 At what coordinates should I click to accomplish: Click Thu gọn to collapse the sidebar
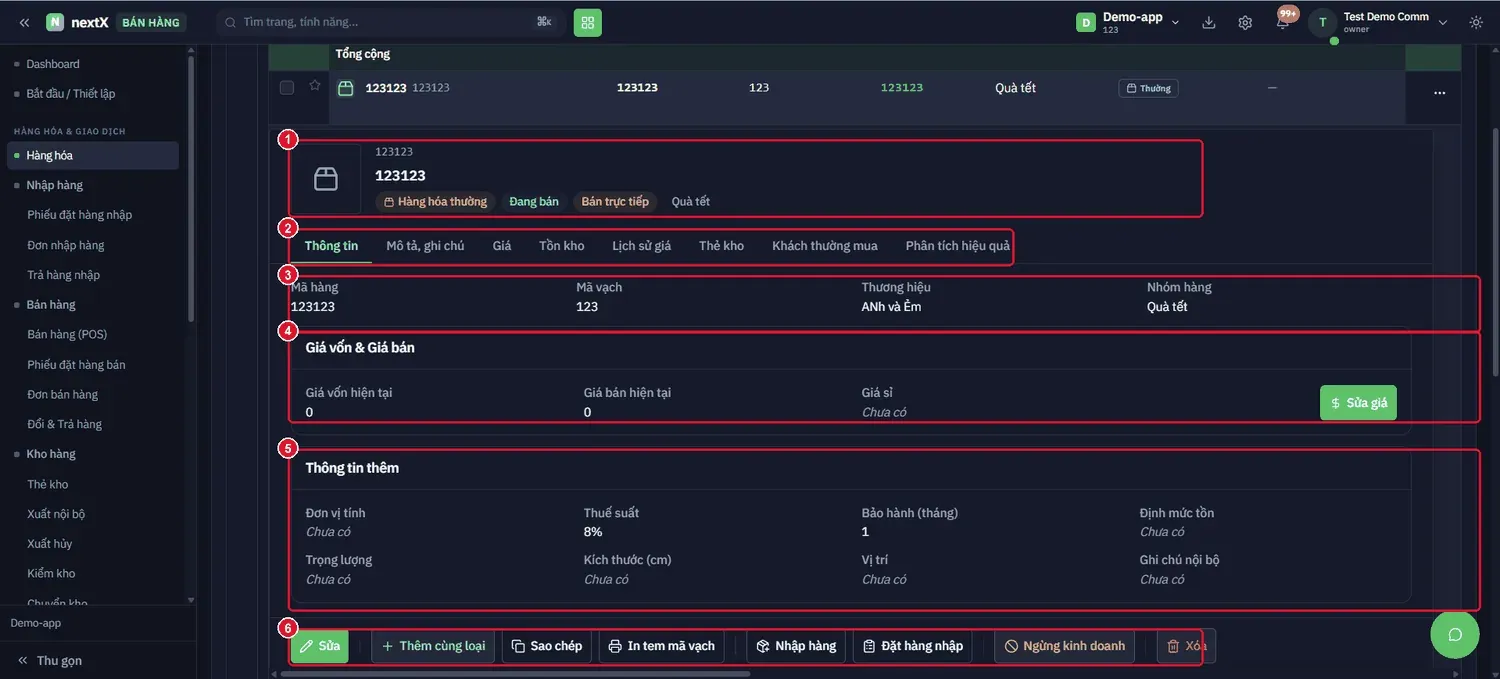[48, 661]
